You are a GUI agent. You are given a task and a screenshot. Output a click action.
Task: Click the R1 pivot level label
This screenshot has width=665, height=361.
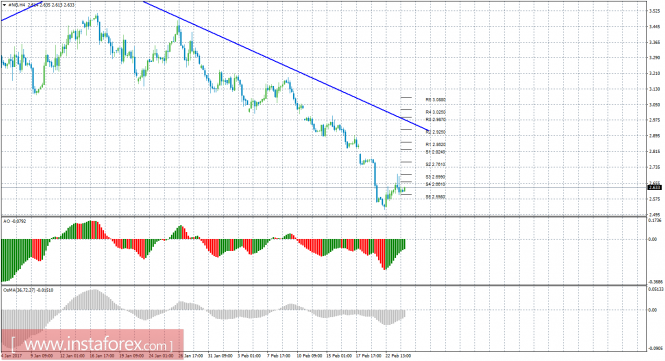coord(436,145)
